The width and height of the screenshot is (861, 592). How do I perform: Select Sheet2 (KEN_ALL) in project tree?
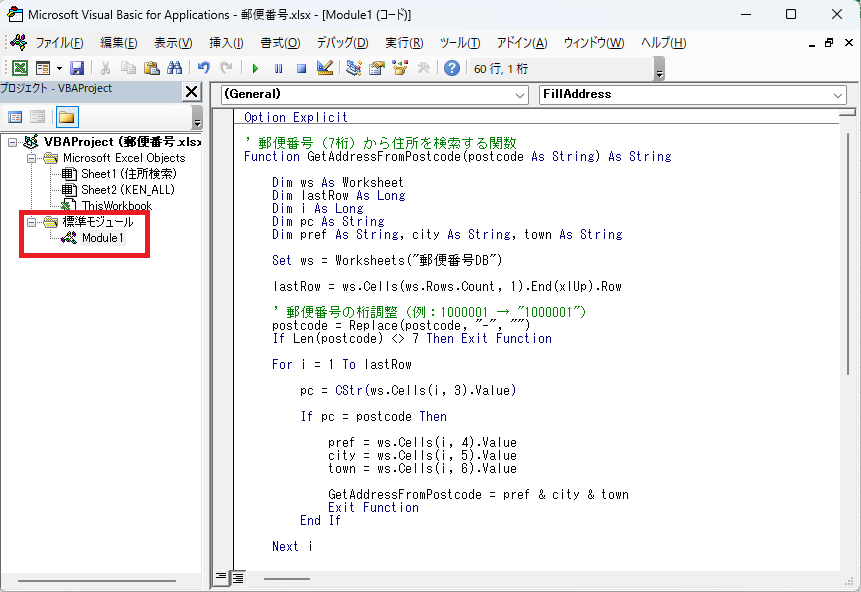[x=128, y=190]
